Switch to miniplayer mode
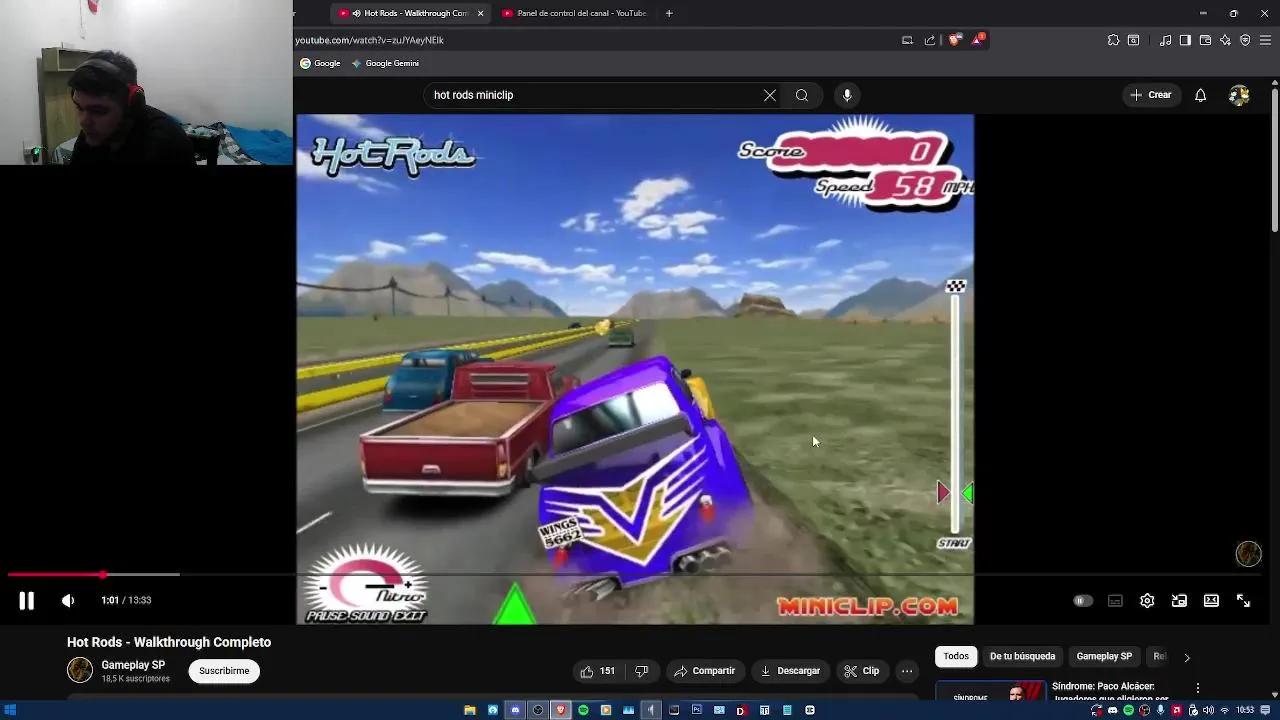 pyautogui.click(x=1179, y=601)
